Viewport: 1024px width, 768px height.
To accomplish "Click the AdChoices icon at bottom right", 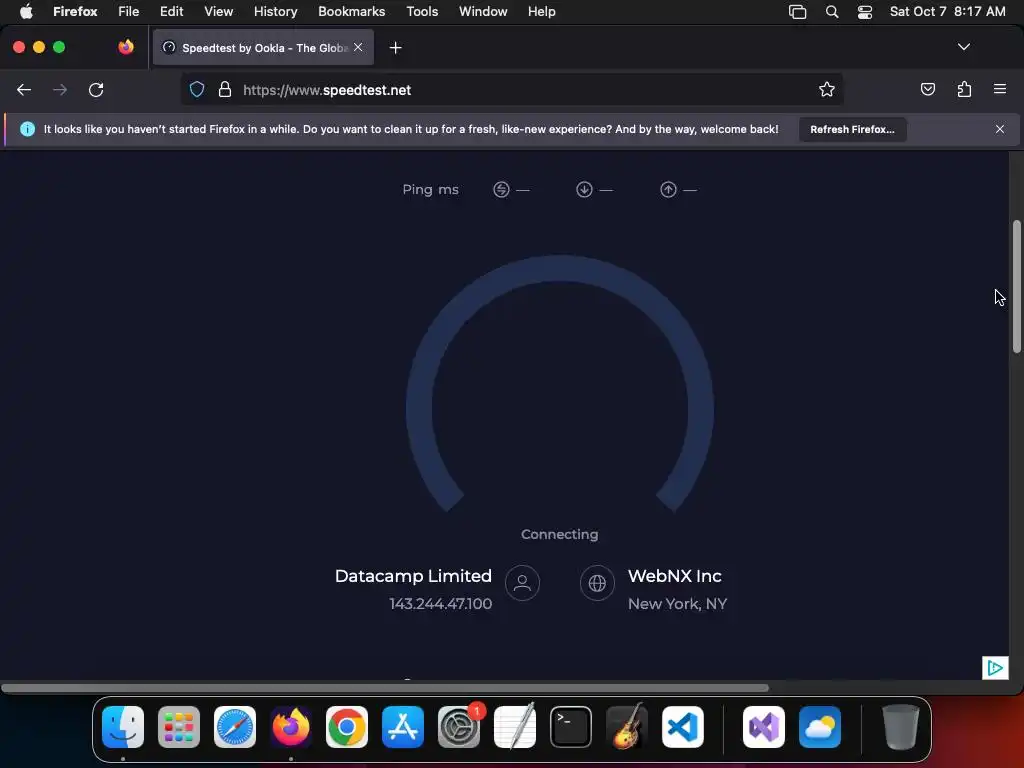I will click(x=995, y=667).
